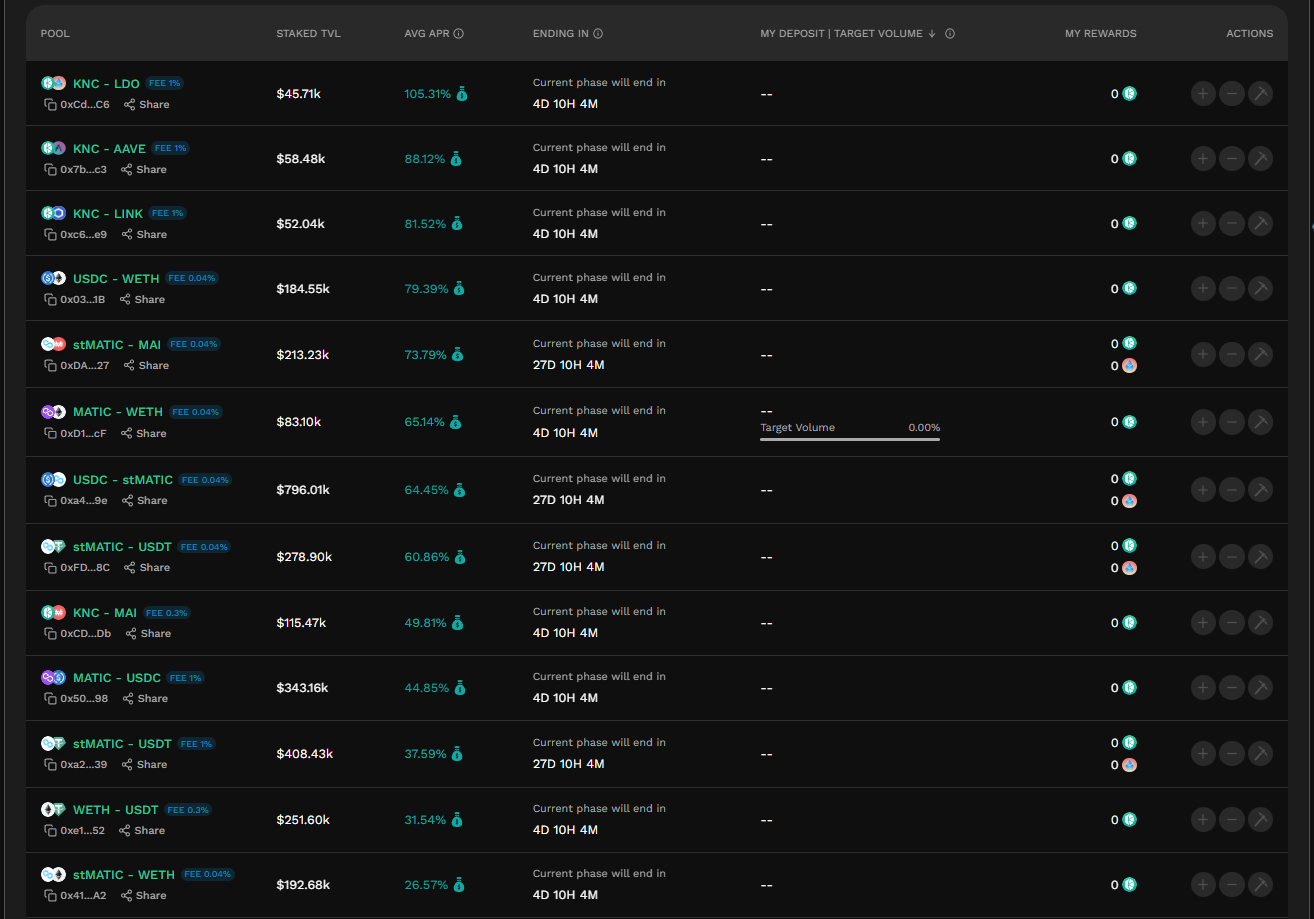This screenshot has height=919, width=1314.
Task: Click the money bag icon beside 105.31% APR
Action: coord(462,94)
